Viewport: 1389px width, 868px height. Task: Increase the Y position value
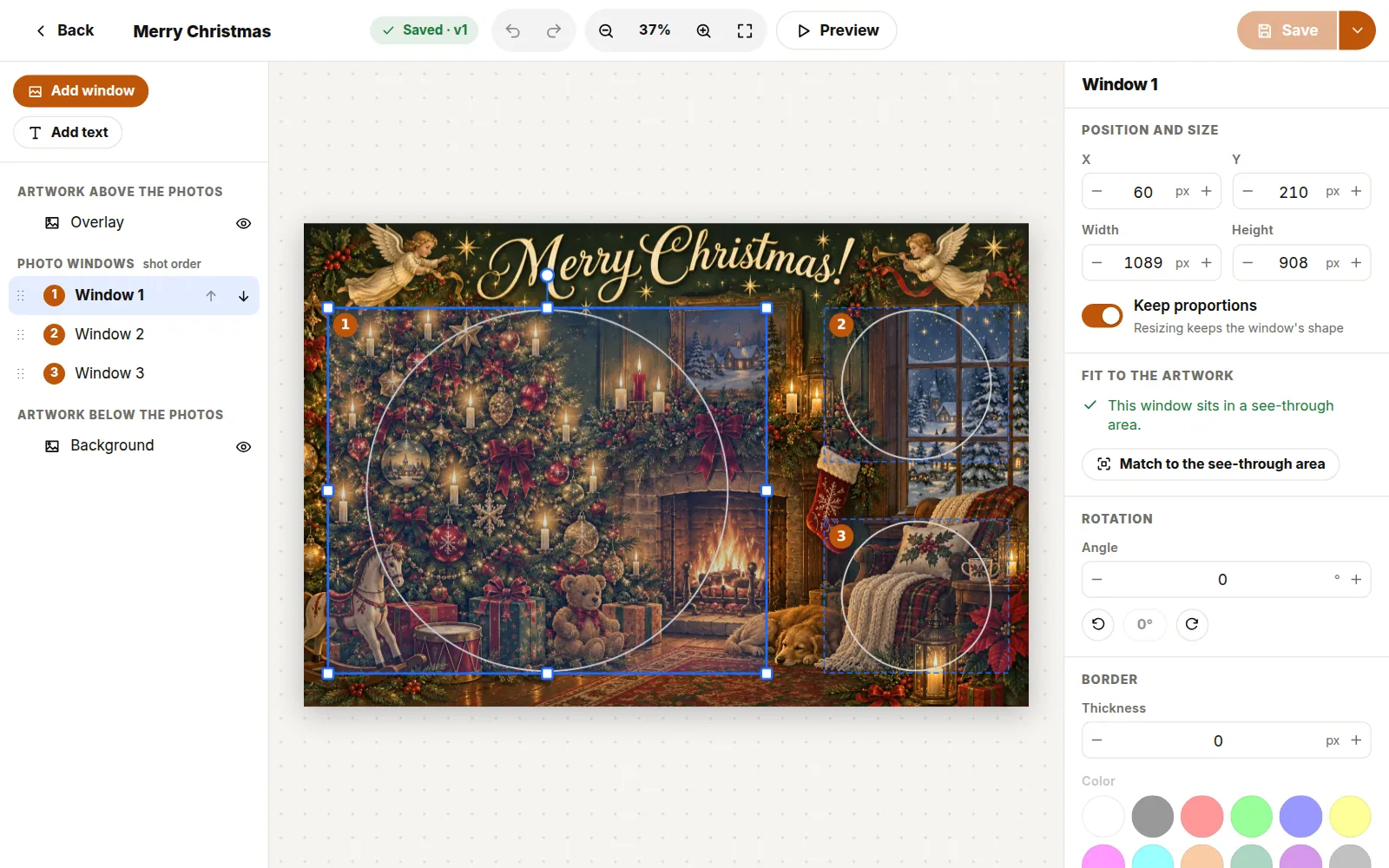coord(1356,191)
